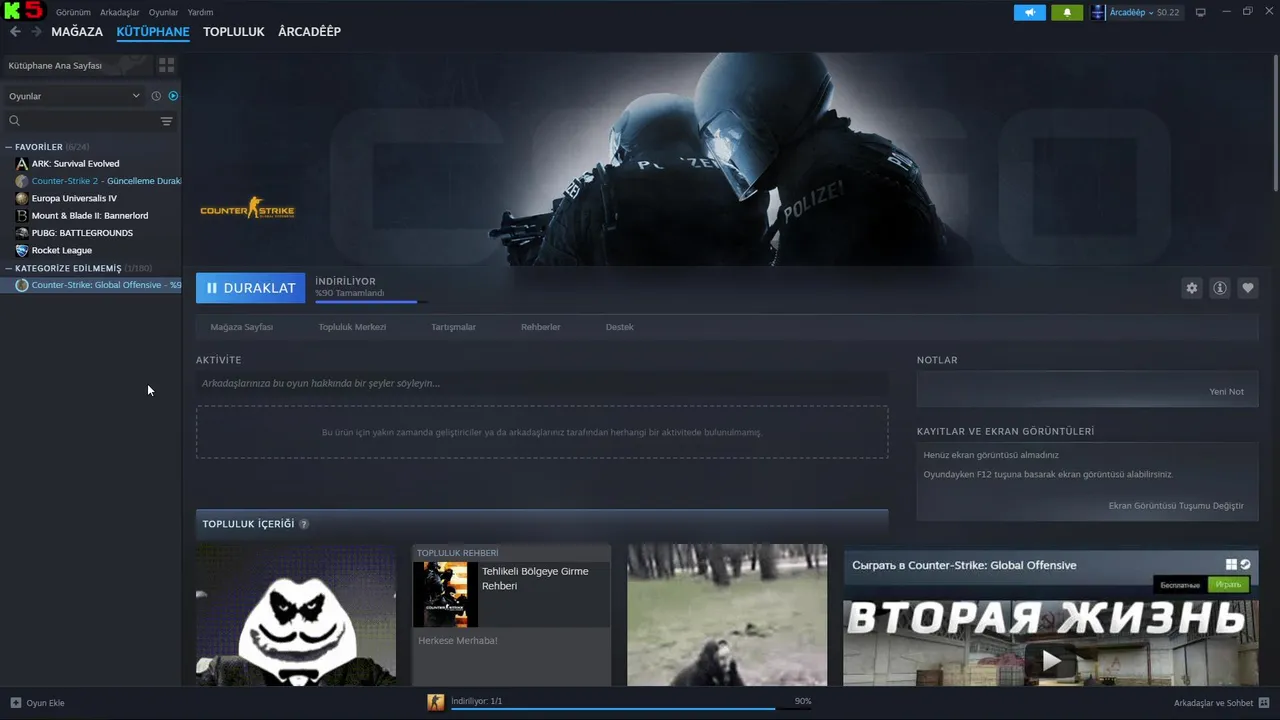The width and height of the screenshot is (1280, 720).
Task: Open the Yardım menu
Action: click(200, 12)
